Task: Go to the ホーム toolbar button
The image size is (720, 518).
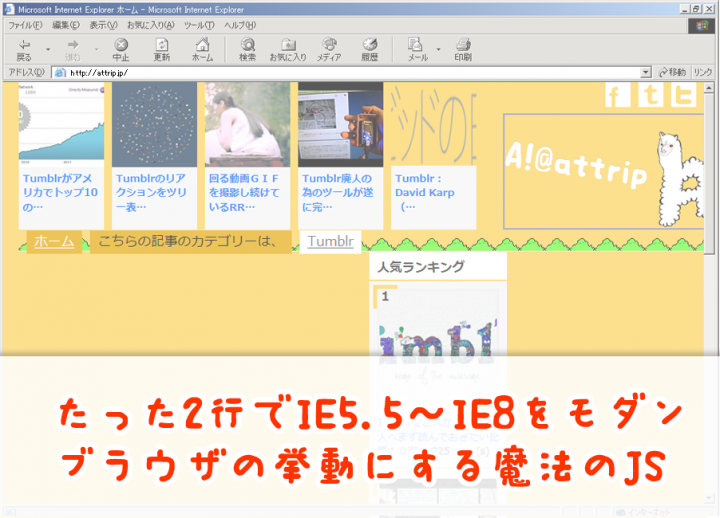Action: 202,50
